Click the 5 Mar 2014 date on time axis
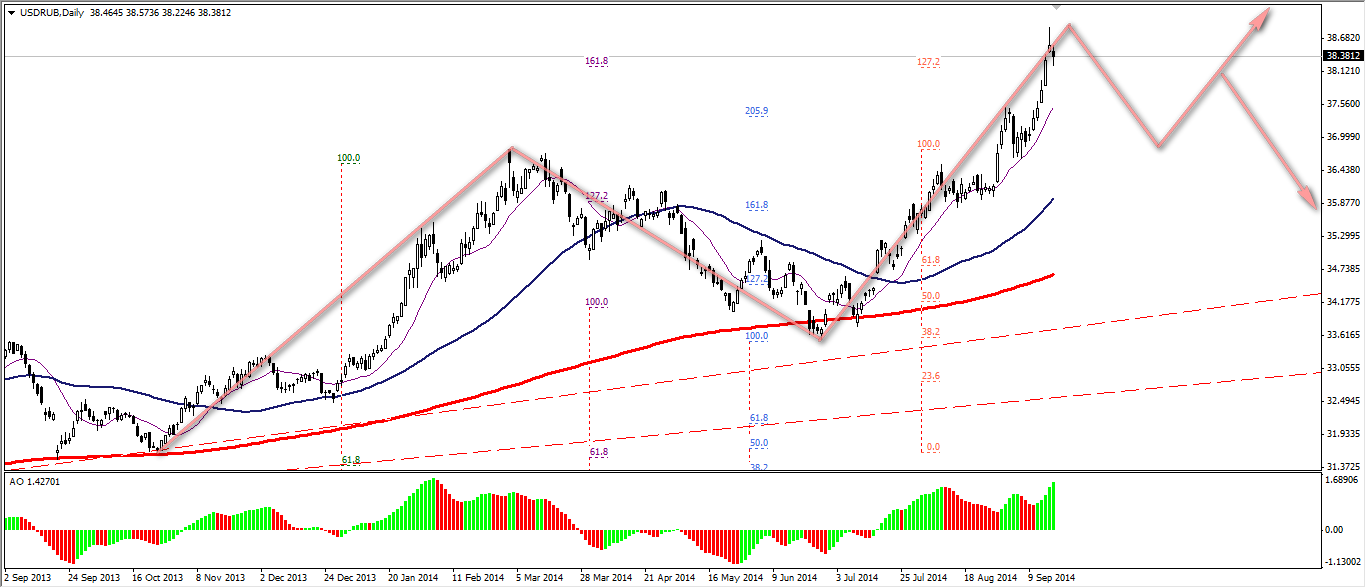The width and height of the screenshot is (1366, 588). tap(539, 578)
